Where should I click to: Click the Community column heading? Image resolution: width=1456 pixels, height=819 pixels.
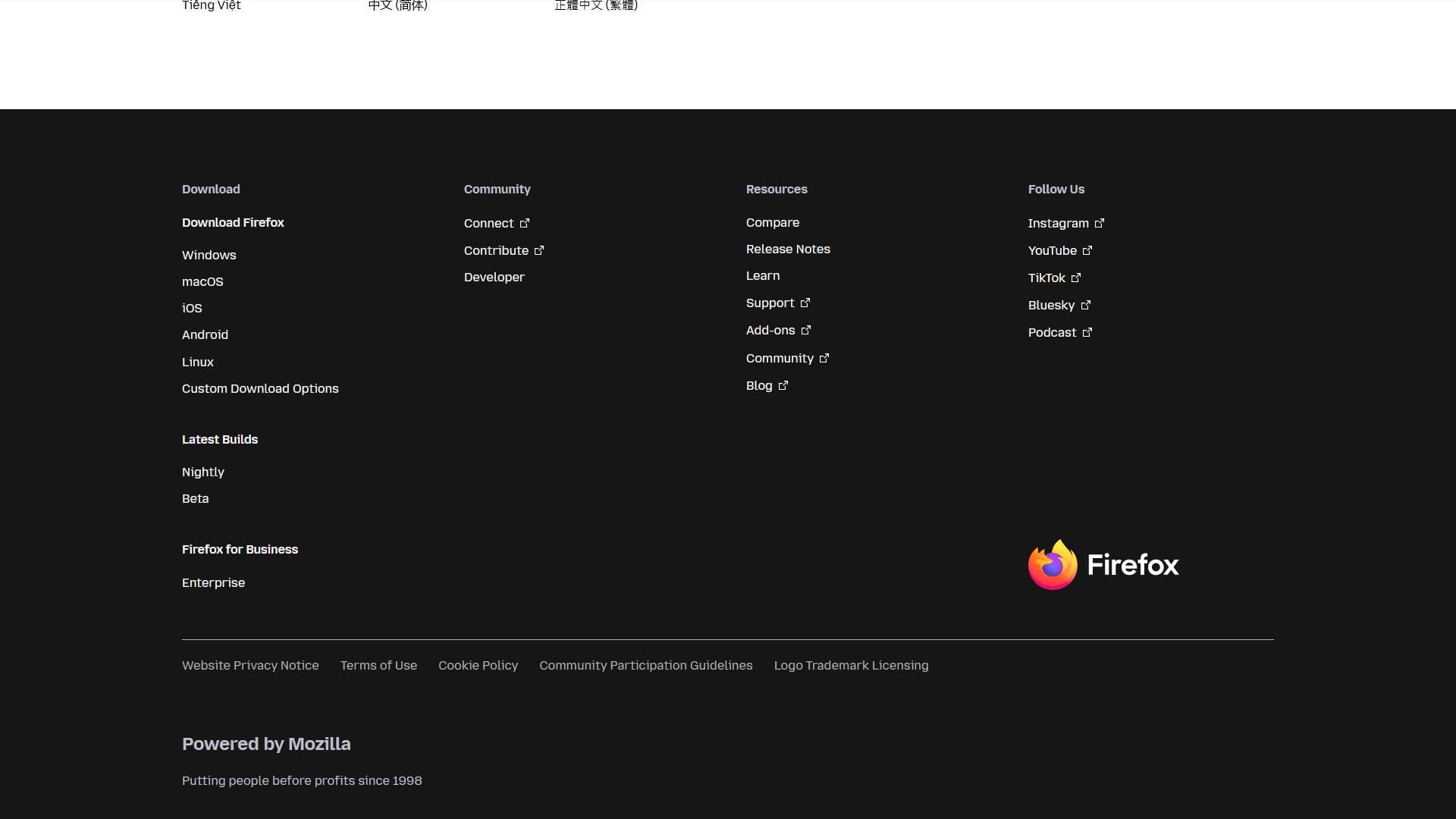(x=497, y=189)
